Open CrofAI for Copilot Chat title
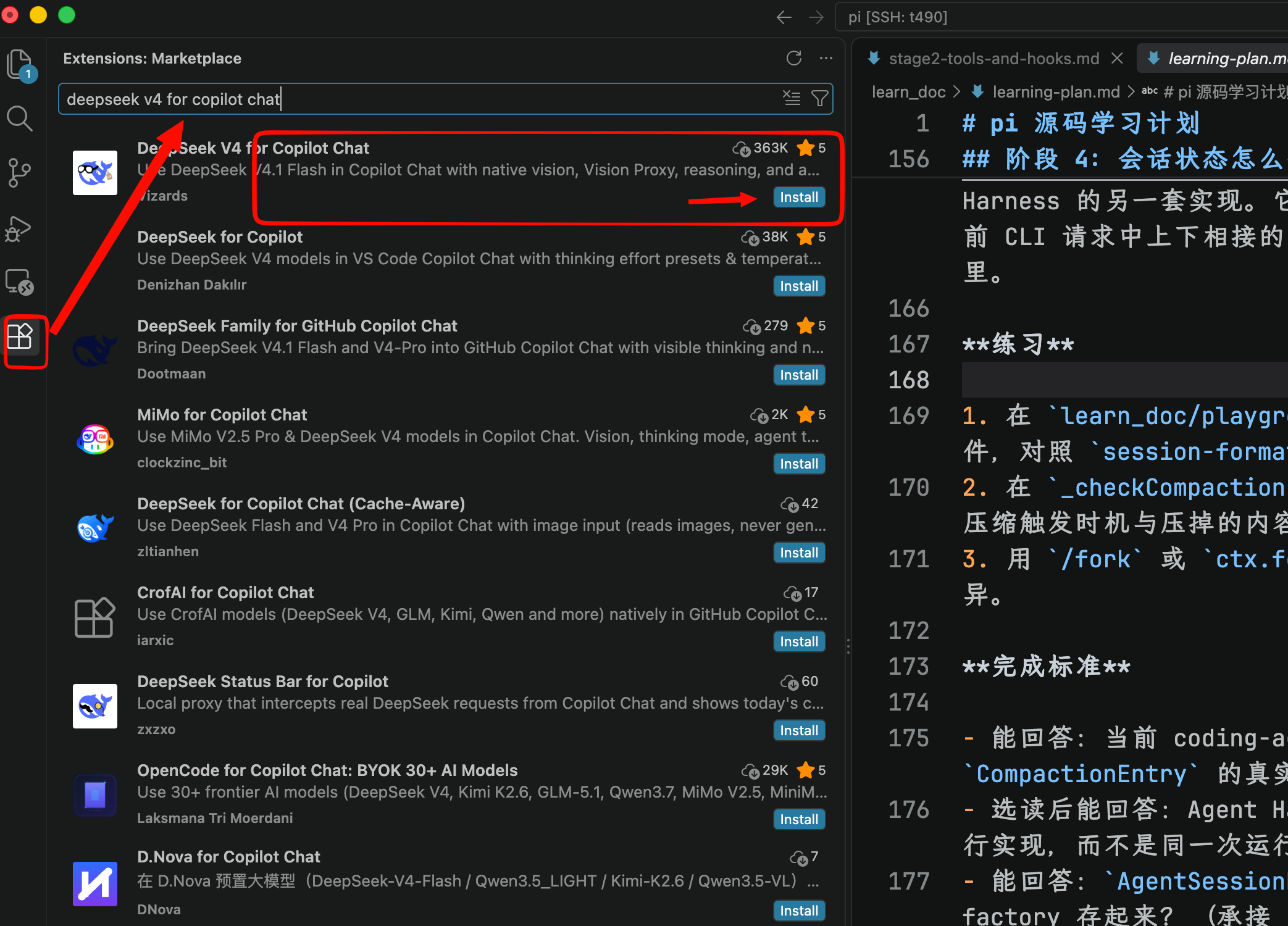This screenshot has height=926, width=1288. coord(225,593)
